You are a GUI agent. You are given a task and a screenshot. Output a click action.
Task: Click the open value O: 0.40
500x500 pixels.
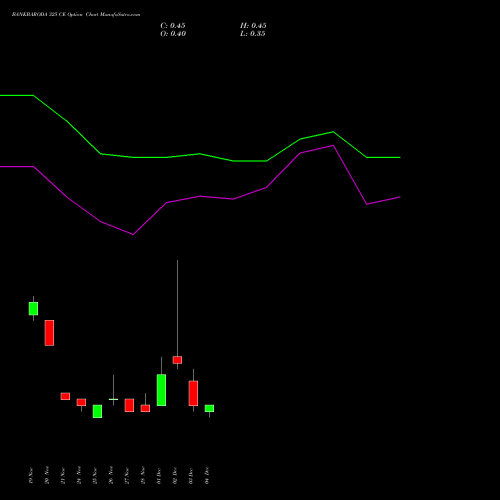click(173, 34)
